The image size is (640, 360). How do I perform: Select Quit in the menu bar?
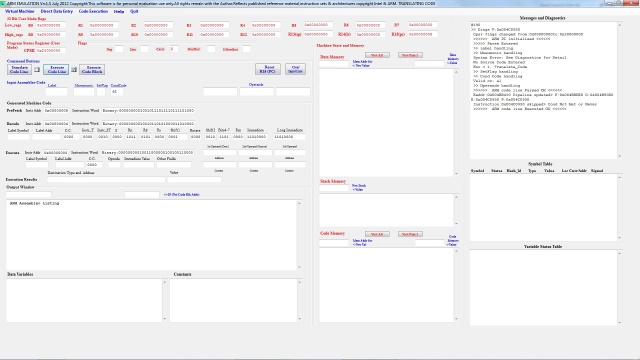(134, 11)
